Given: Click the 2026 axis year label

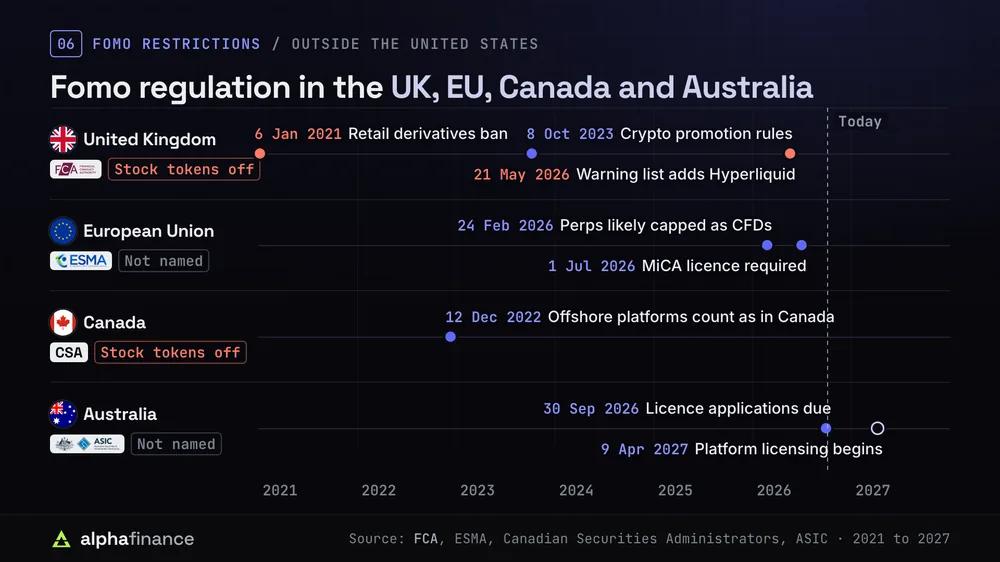Looking at the screenshot, I should click(774, 491).
